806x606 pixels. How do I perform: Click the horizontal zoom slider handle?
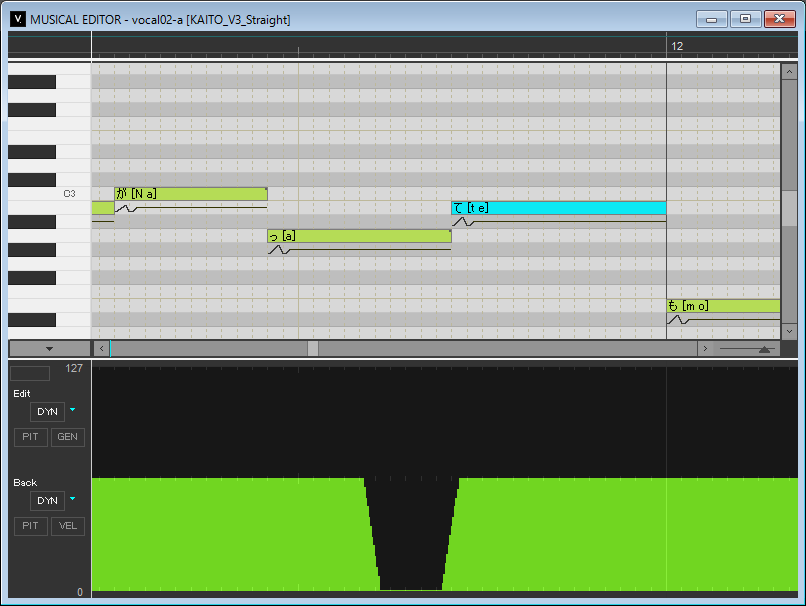[x=764, y=350]
